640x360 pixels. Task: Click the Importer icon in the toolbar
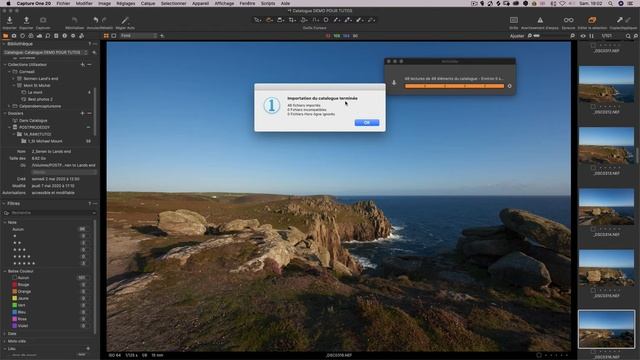(10, 20)
